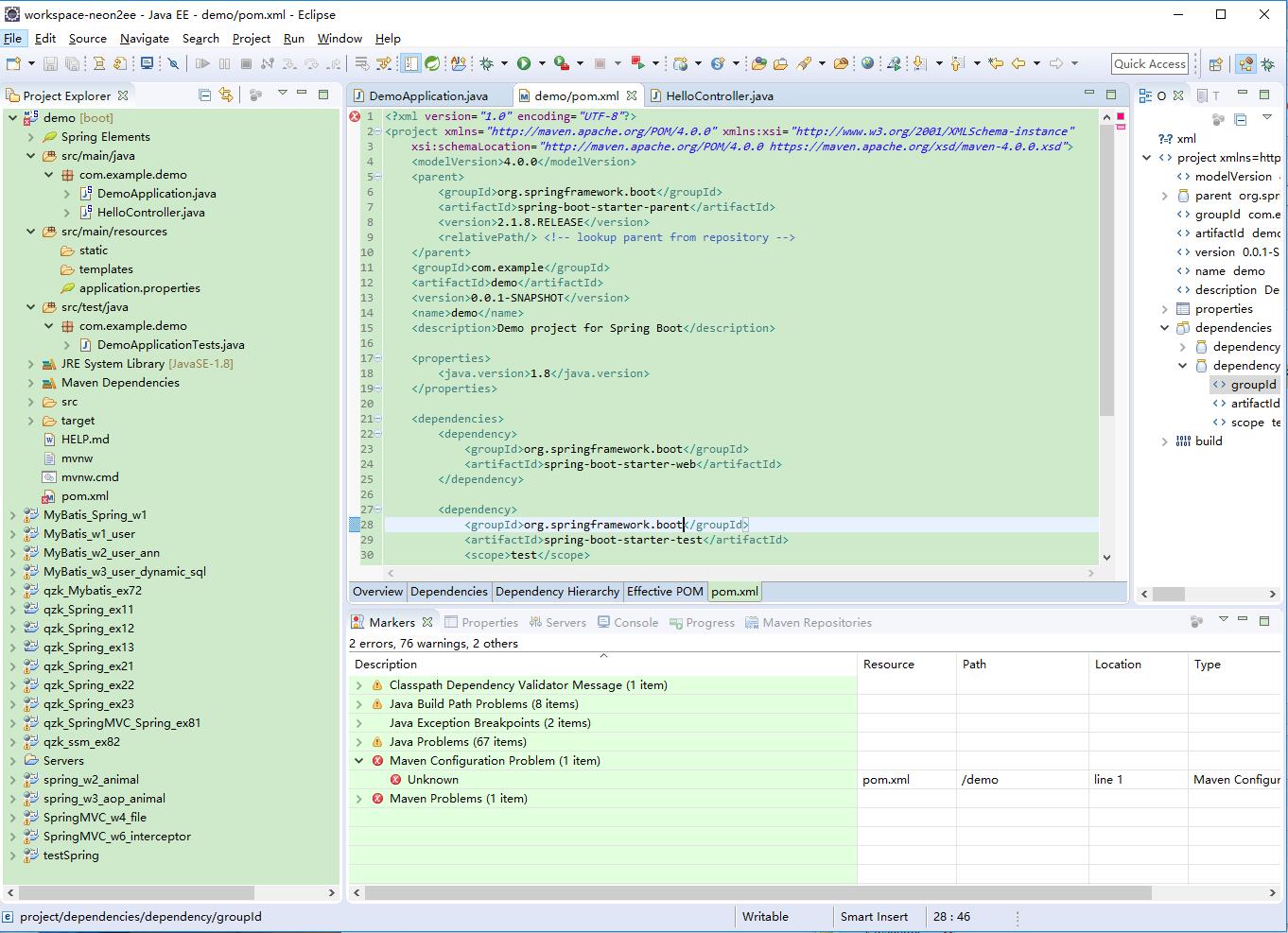This screenshot has height=933, width=1288.
Task: Collapse the demo [boot] project
Action: click(x=12, y=117)
